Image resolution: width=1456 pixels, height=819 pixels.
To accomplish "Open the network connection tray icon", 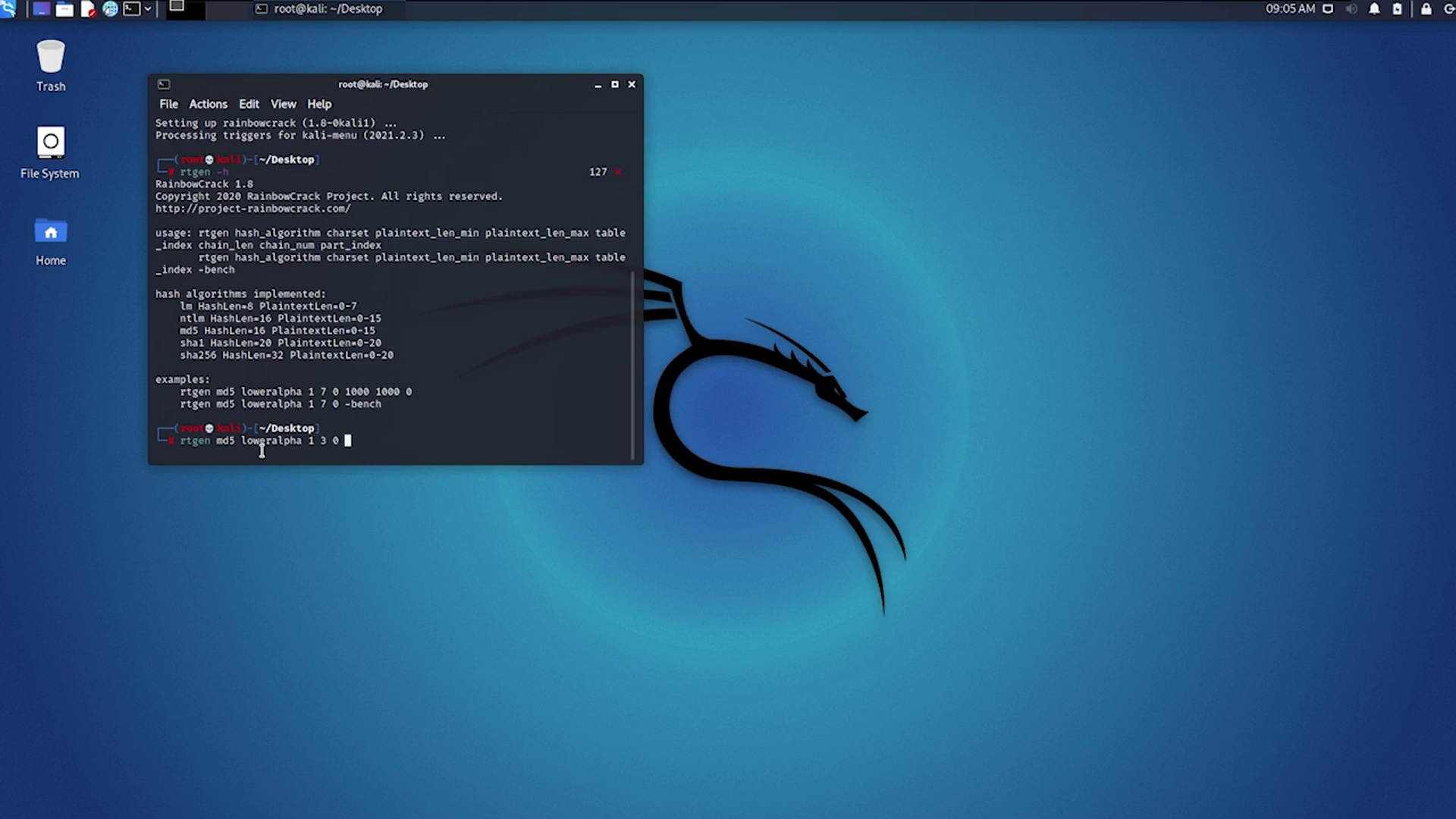I will 1328,9.
